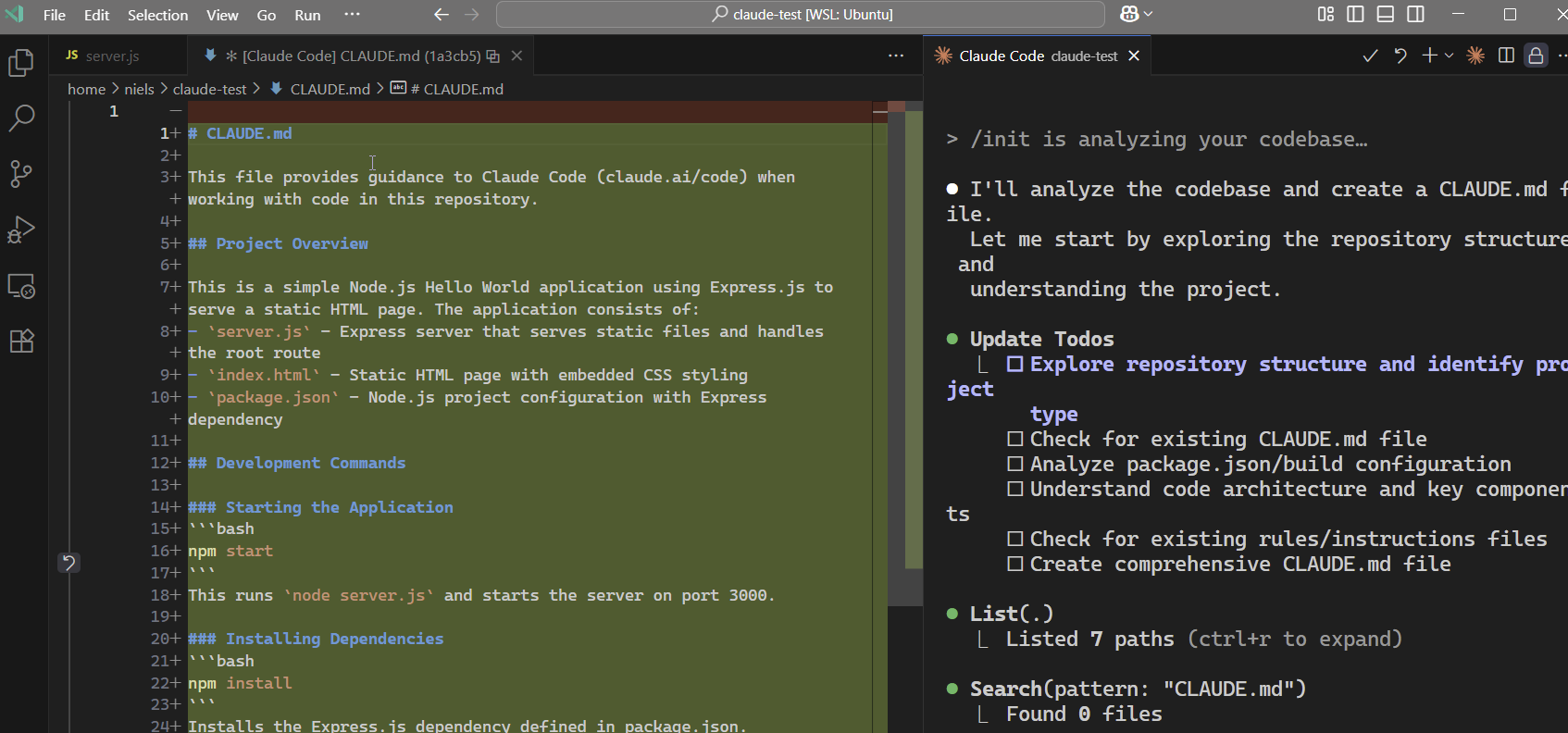Go back with the left arrow

coord(442,14)
